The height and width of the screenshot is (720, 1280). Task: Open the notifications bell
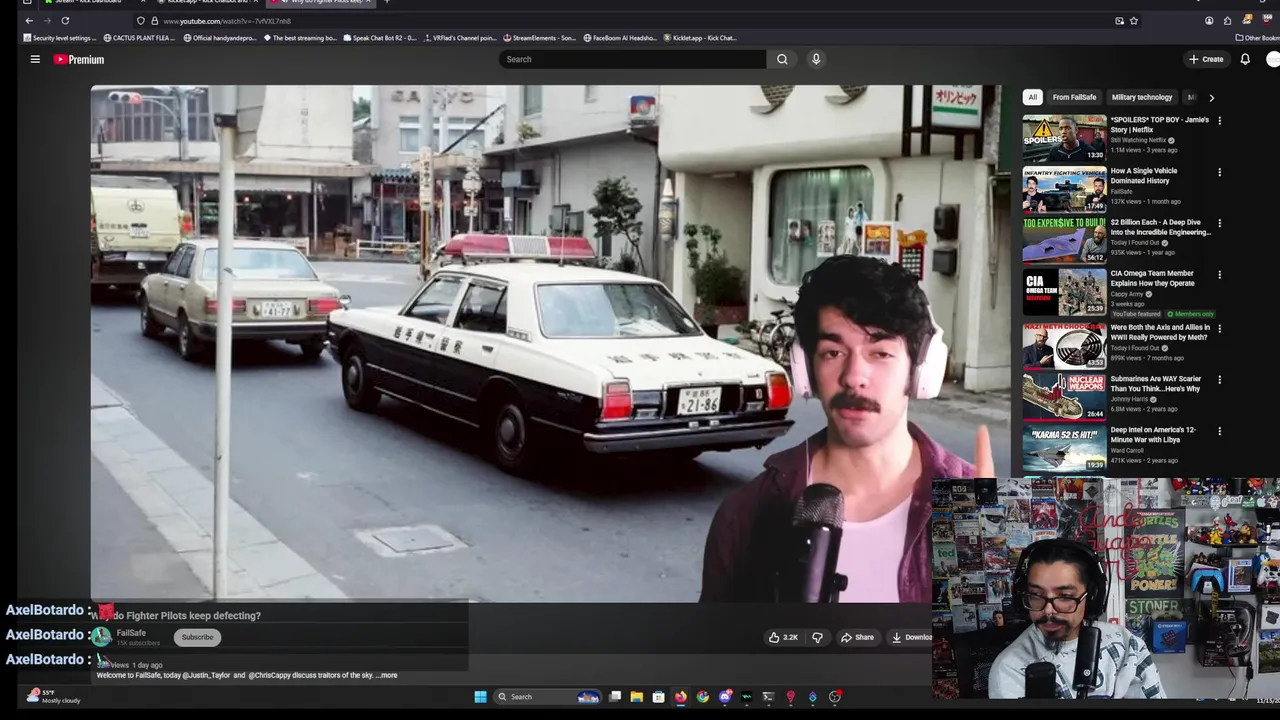tap(1245, 59)
